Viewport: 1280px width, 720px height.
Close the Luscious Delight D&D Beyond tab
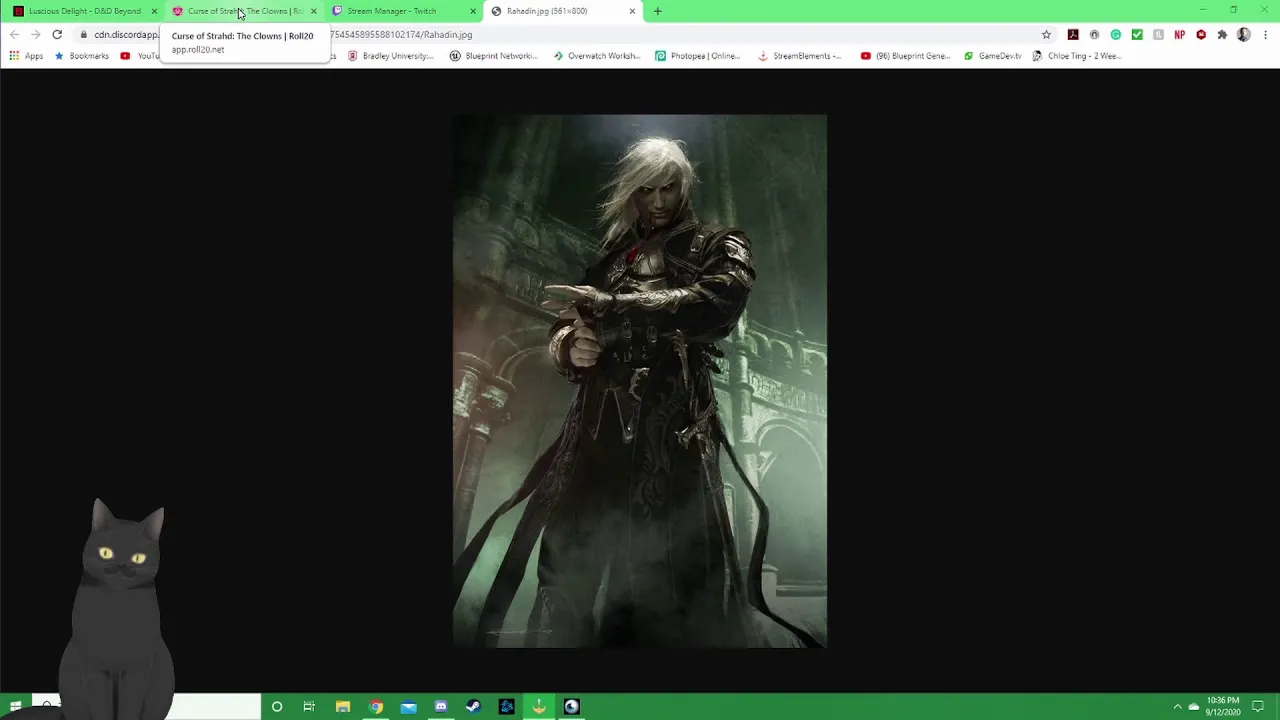point(154,11)
